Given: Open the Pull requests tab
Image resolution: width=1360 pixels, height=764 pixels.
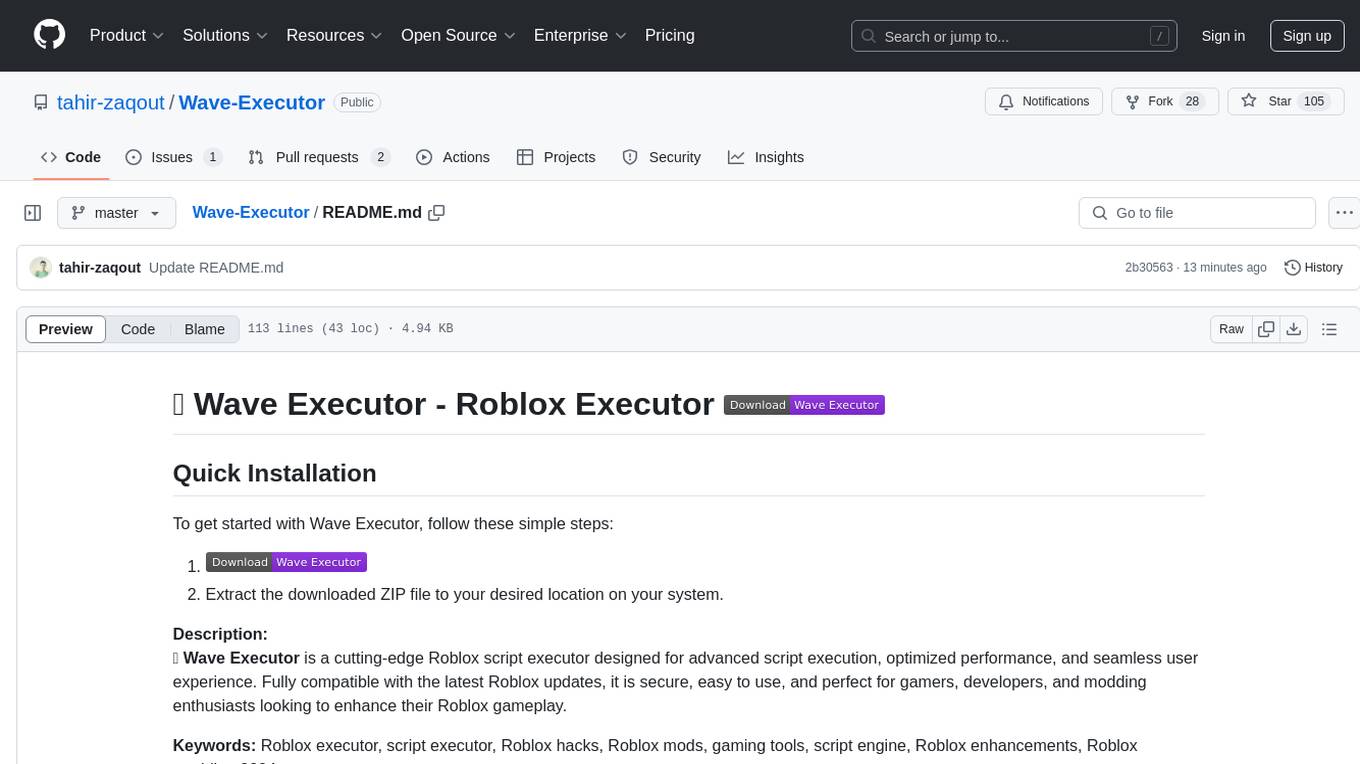Looking at the screenshot, I should tap(319, 157).
